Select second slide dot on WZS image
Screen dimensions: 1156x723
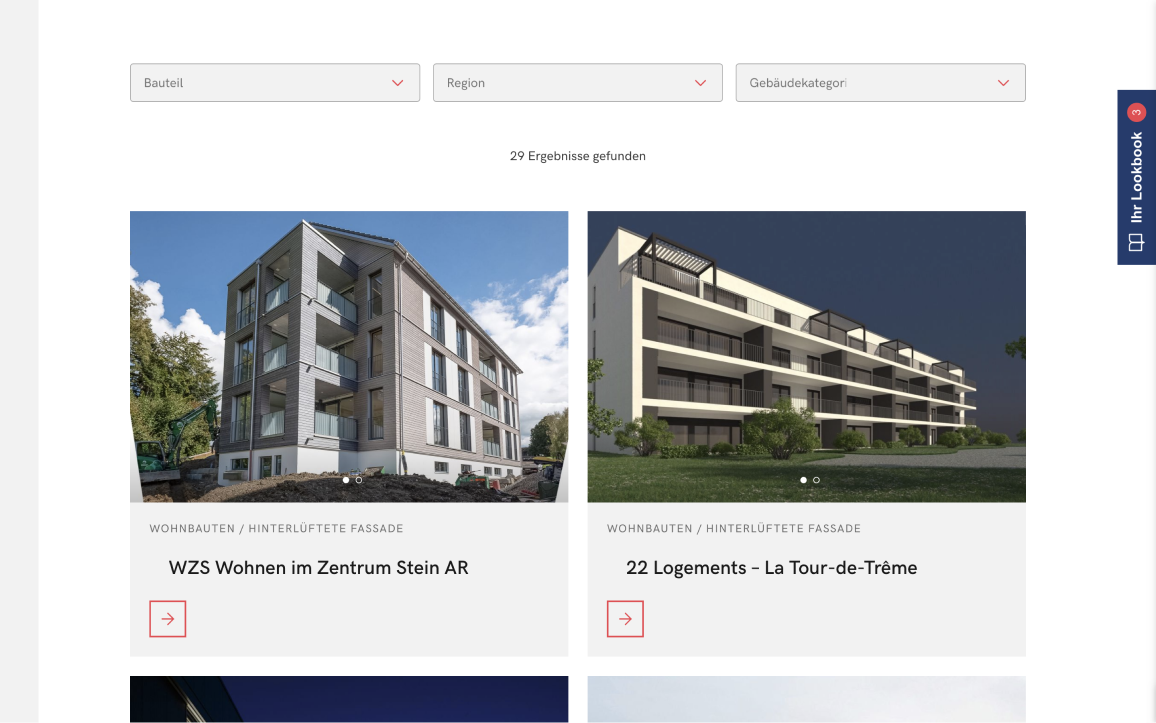359,480
